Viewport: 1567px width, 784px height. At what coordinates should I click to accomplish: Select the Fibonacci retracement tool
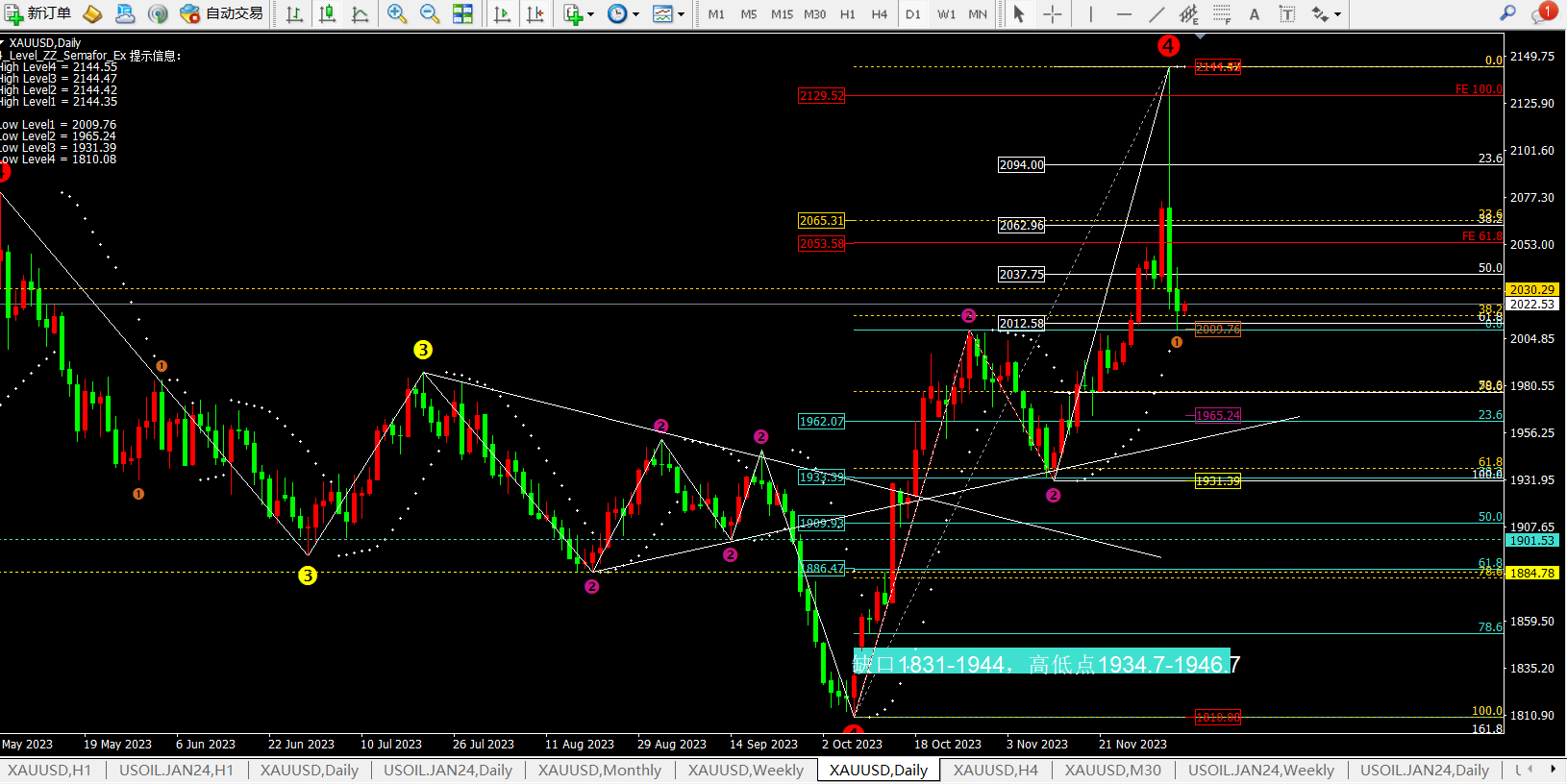(1222, 13)
